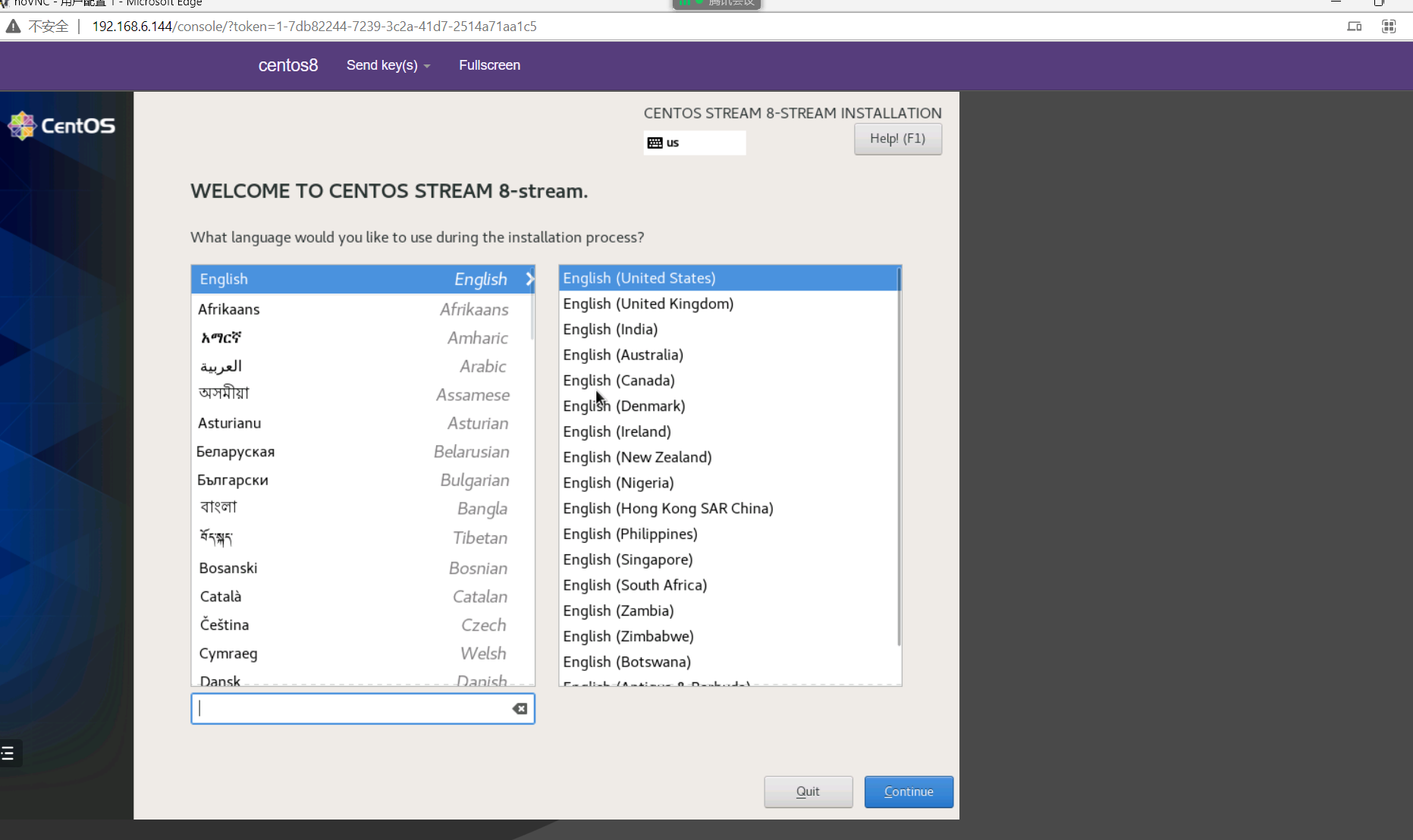Select Bosanski in the language list
The image size is (1413, 840).
click(363, 569)
